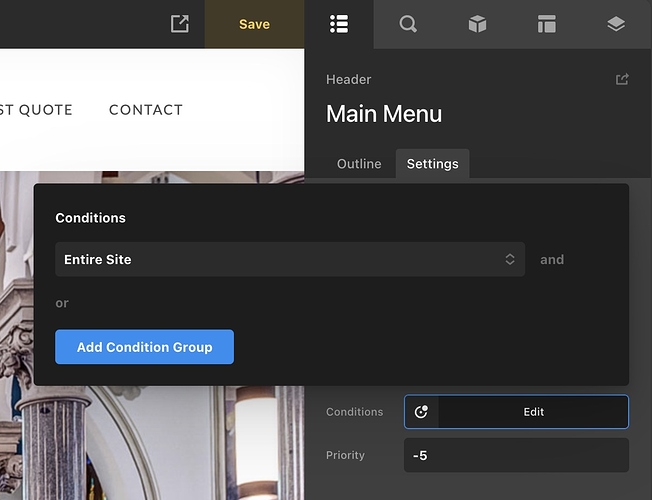The height and width of the screenshot is (500, 652).
Task: Click the Main Menu title text
Action: (x=384, y=114)
